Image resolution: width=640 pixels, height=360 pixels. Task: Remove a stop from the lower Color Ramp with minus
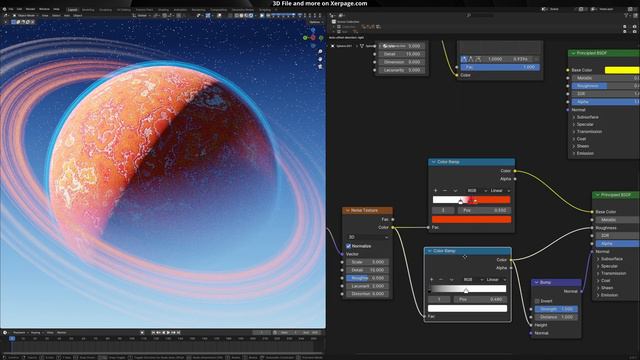[x=441, y=280]
